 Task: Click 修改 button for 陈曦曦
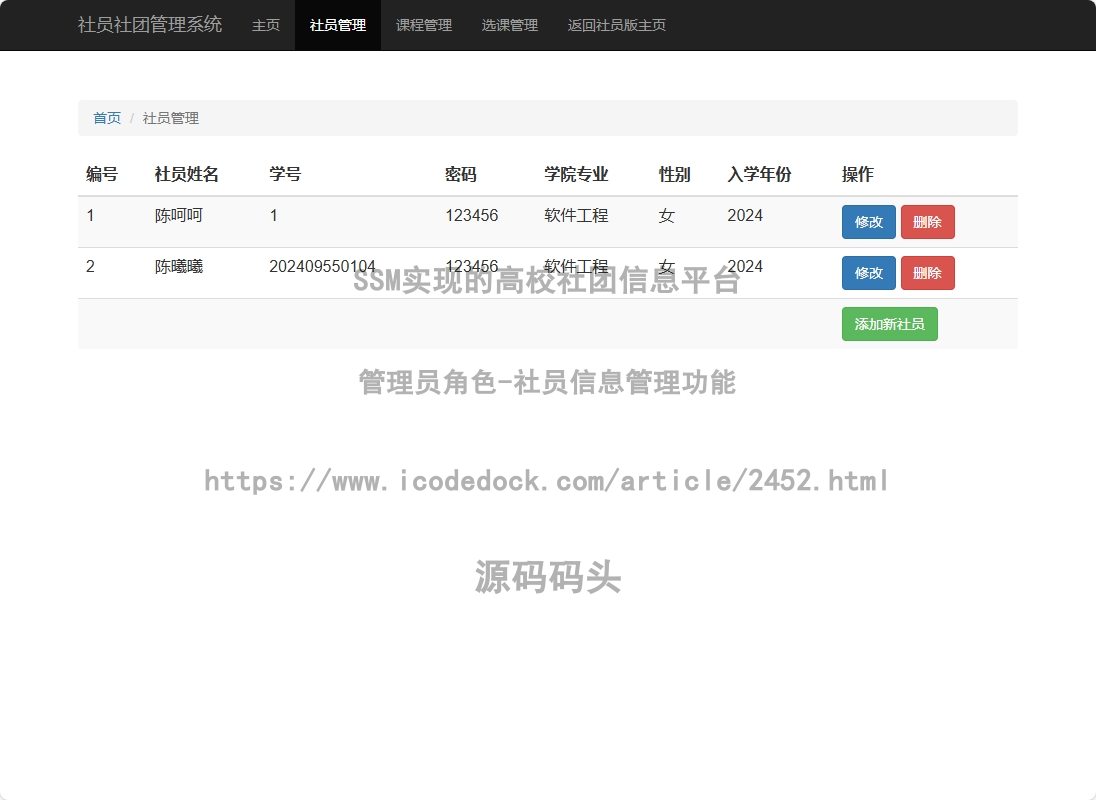coord(868,273)
